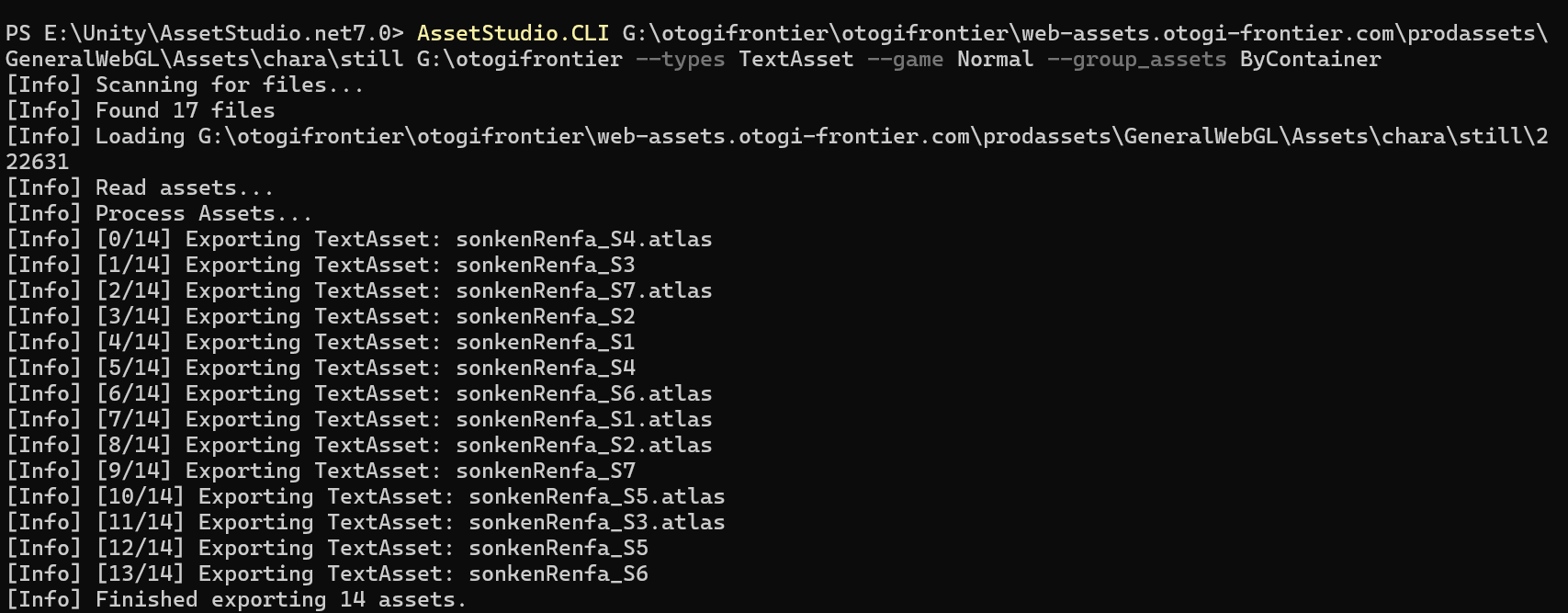Click sonkenRenfa_S2.atlas filename
This screenshot has width=1568, height=613.
(584, 445)
